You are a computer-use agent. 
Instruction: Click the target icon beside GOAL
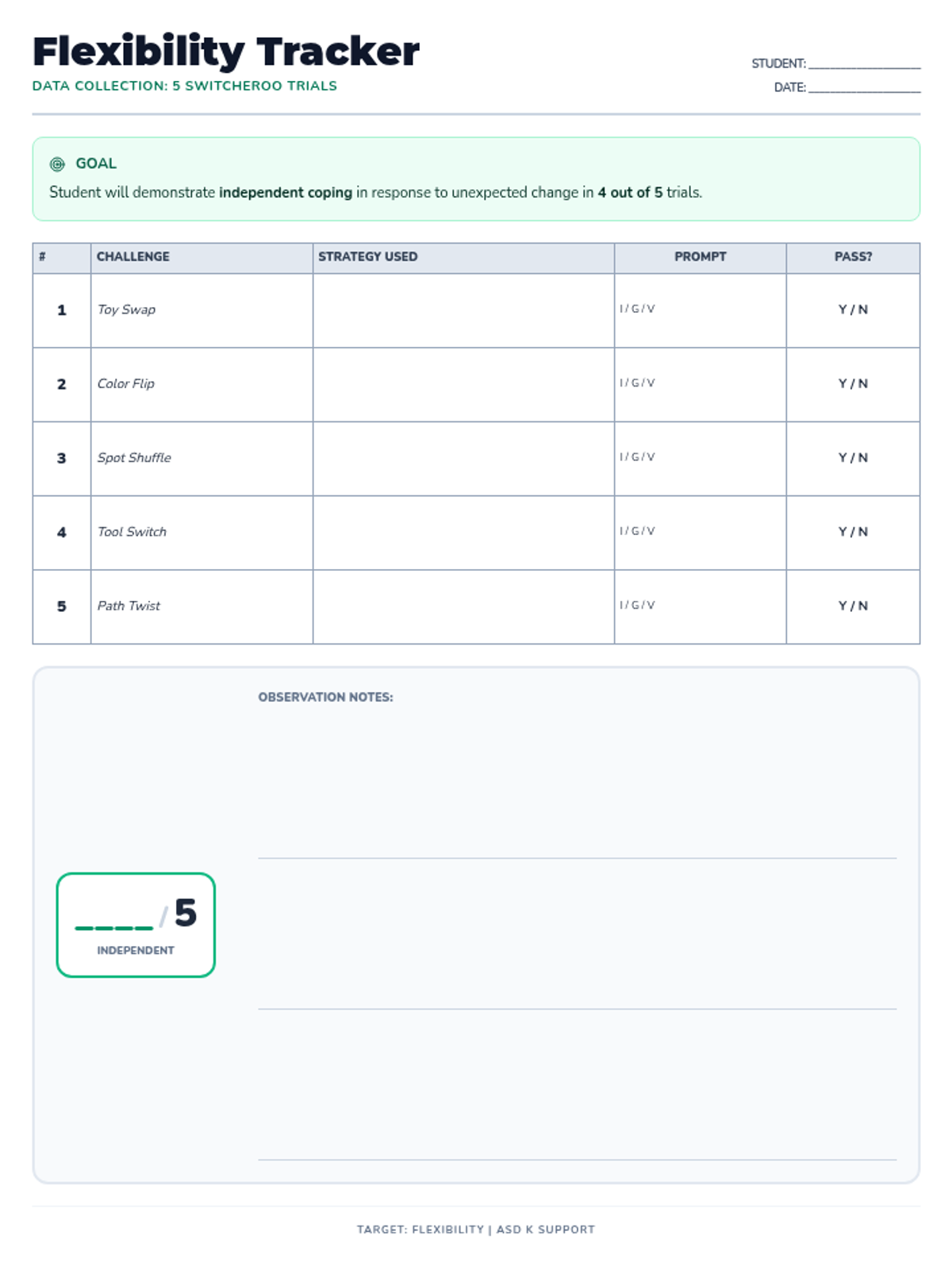coord(57,164)
